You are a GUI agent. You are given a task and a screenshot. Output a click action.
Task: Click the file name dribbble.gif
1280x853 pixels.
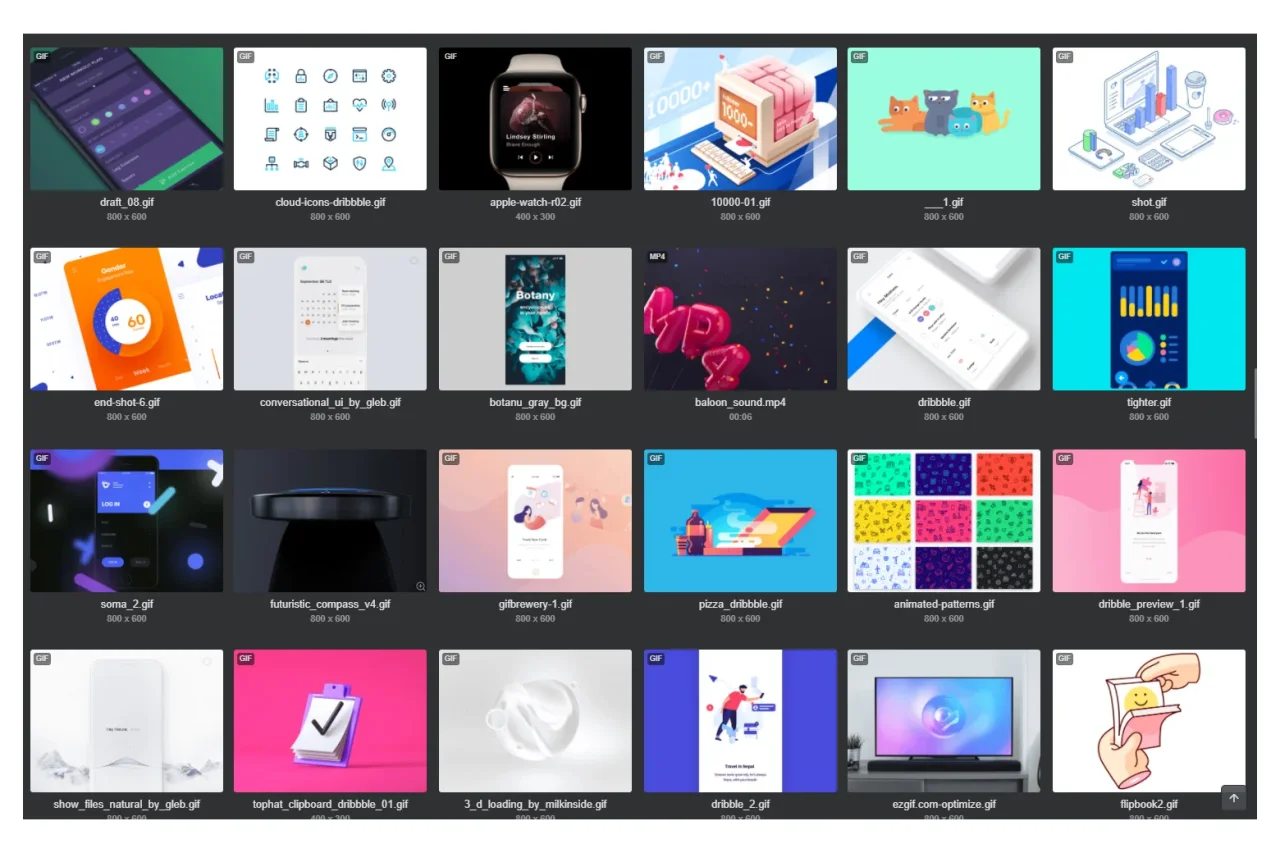tap(944, 402)
